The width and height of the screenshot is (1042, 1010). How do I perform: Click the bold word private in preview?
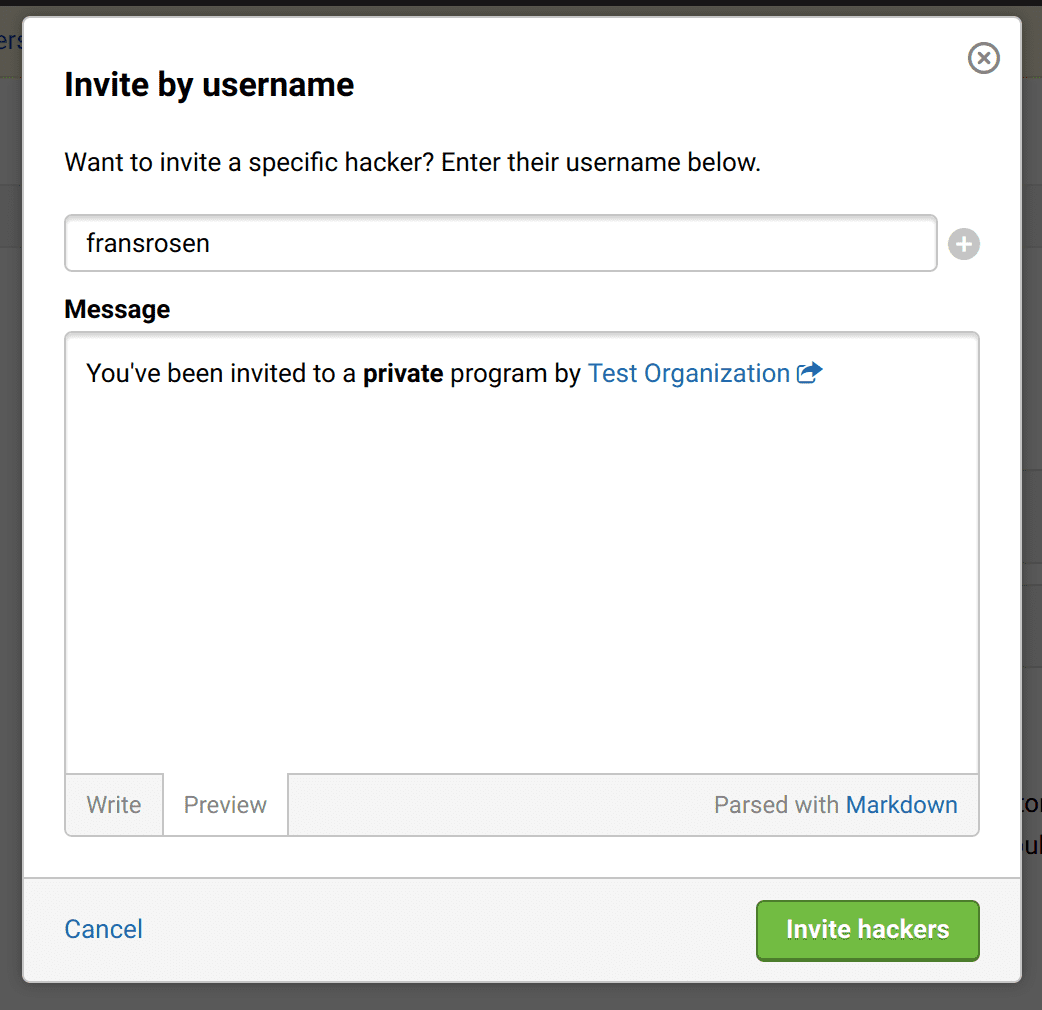(x=403, y=374)
